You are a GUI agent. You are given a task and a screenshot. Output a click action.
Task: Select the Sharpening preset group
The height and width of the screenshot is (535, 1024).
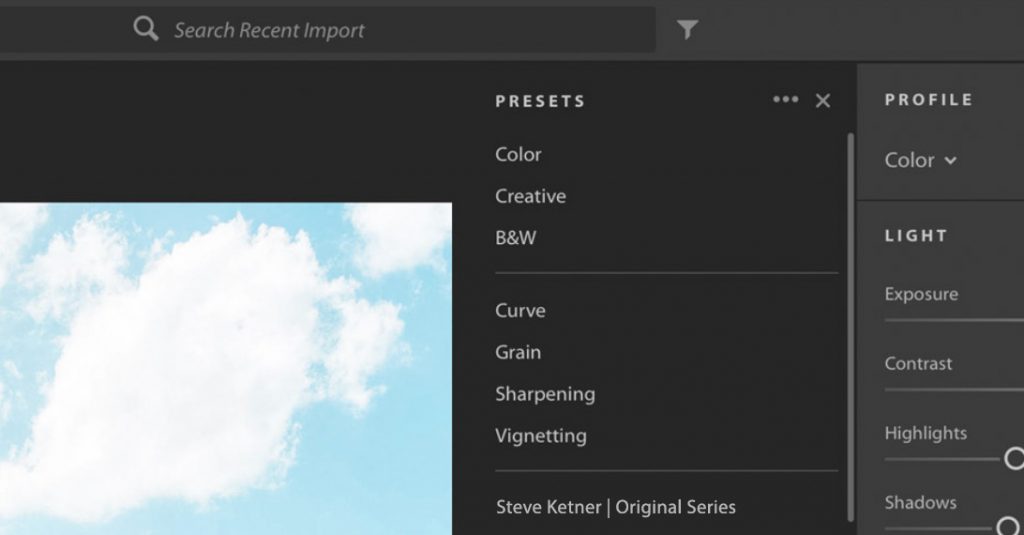(x=545, y=394)
